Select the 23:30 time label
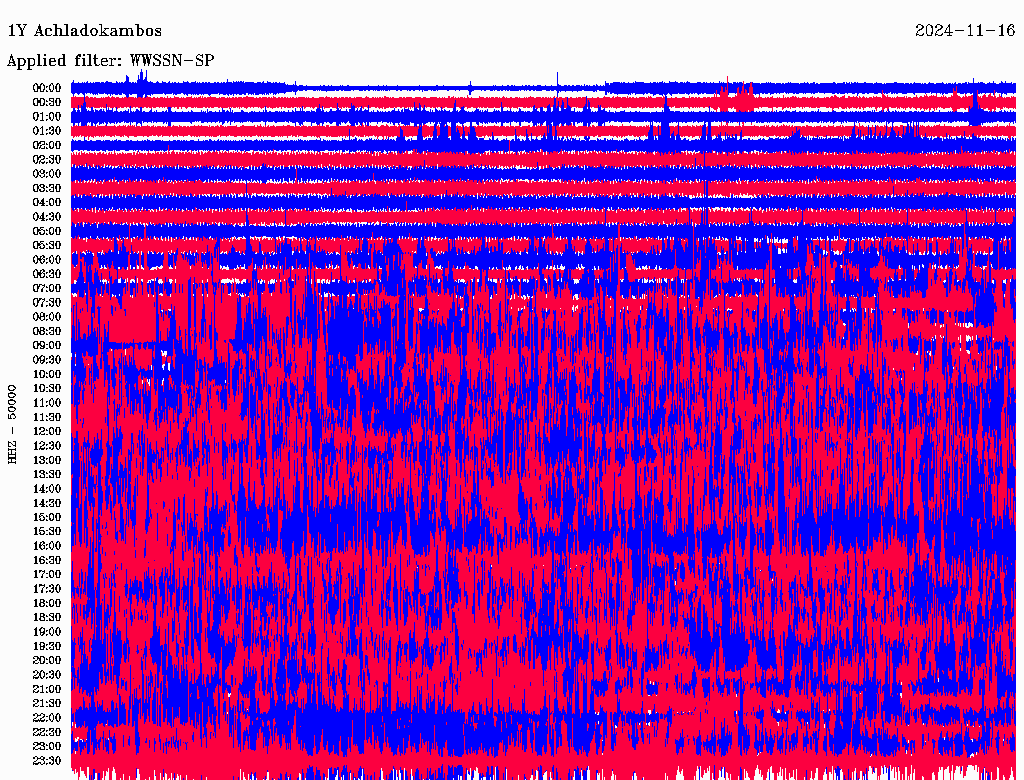Screen dimensions: 1024x780 coord(47,760)
